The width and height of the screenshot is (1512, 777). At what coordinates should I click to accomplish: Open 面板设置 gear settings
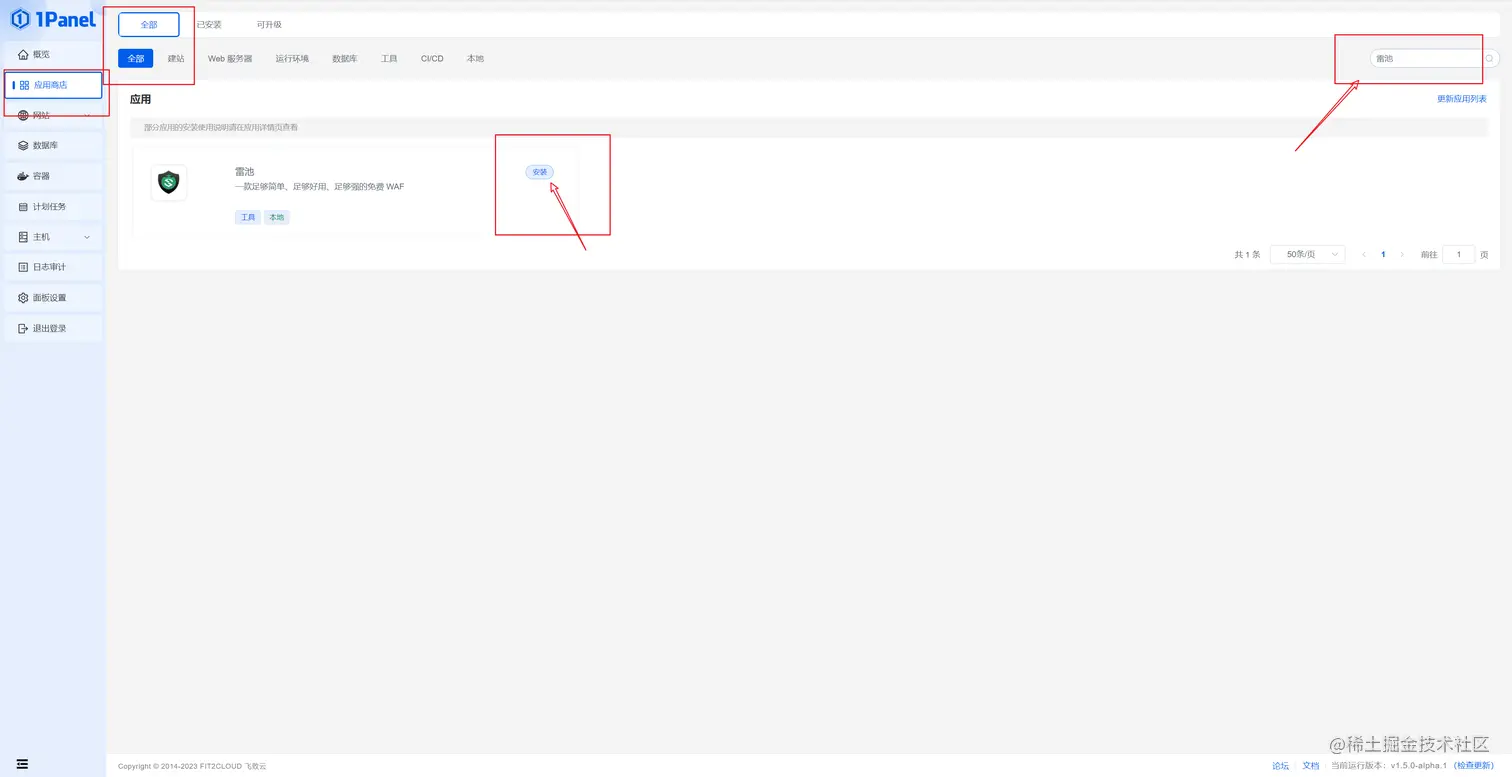point(53,298)
